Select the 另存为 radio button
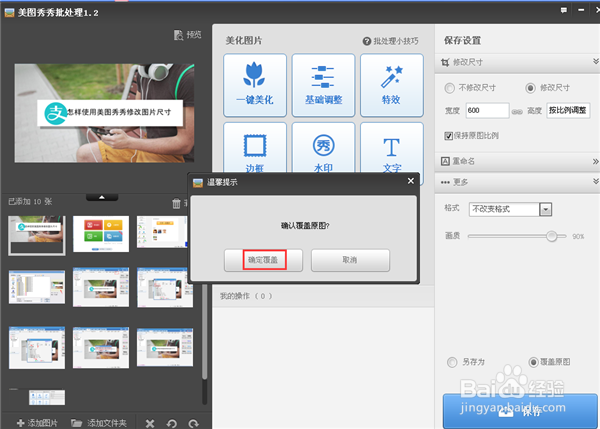The image size is (600, 429). pyautogui.click(x=452, y=362)
